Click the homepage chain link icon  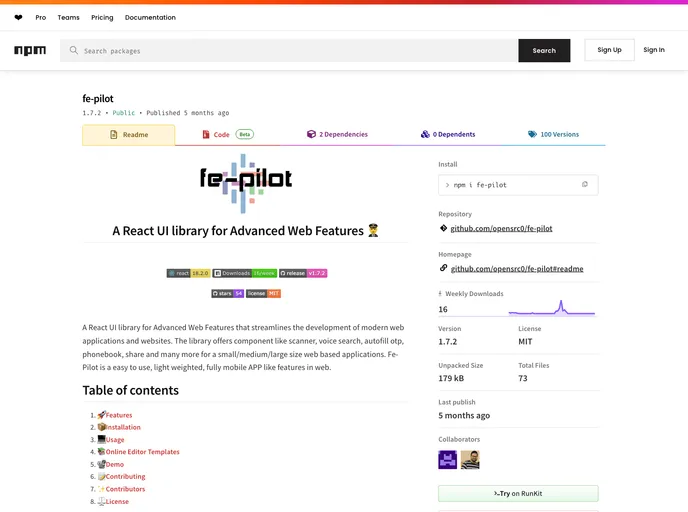[x=443, y=268]
